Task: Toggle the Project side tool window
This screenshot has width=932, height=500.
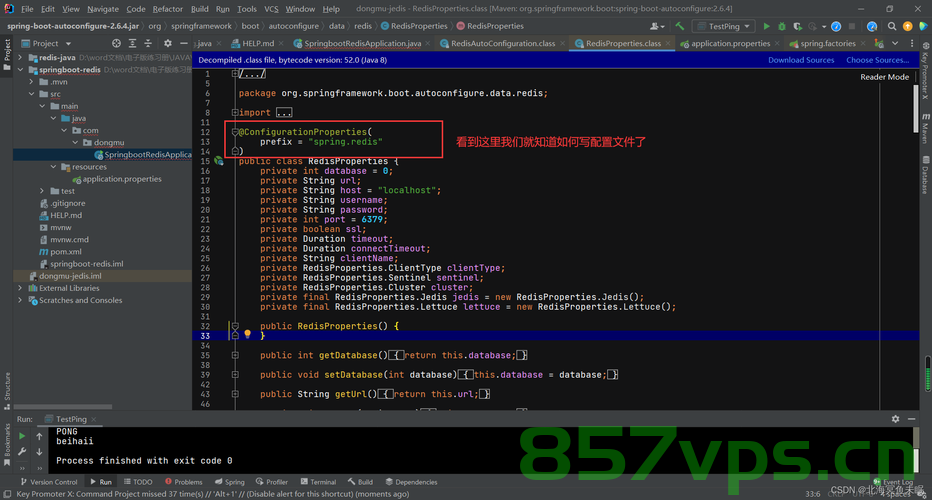Action: [x=7, y=55]
